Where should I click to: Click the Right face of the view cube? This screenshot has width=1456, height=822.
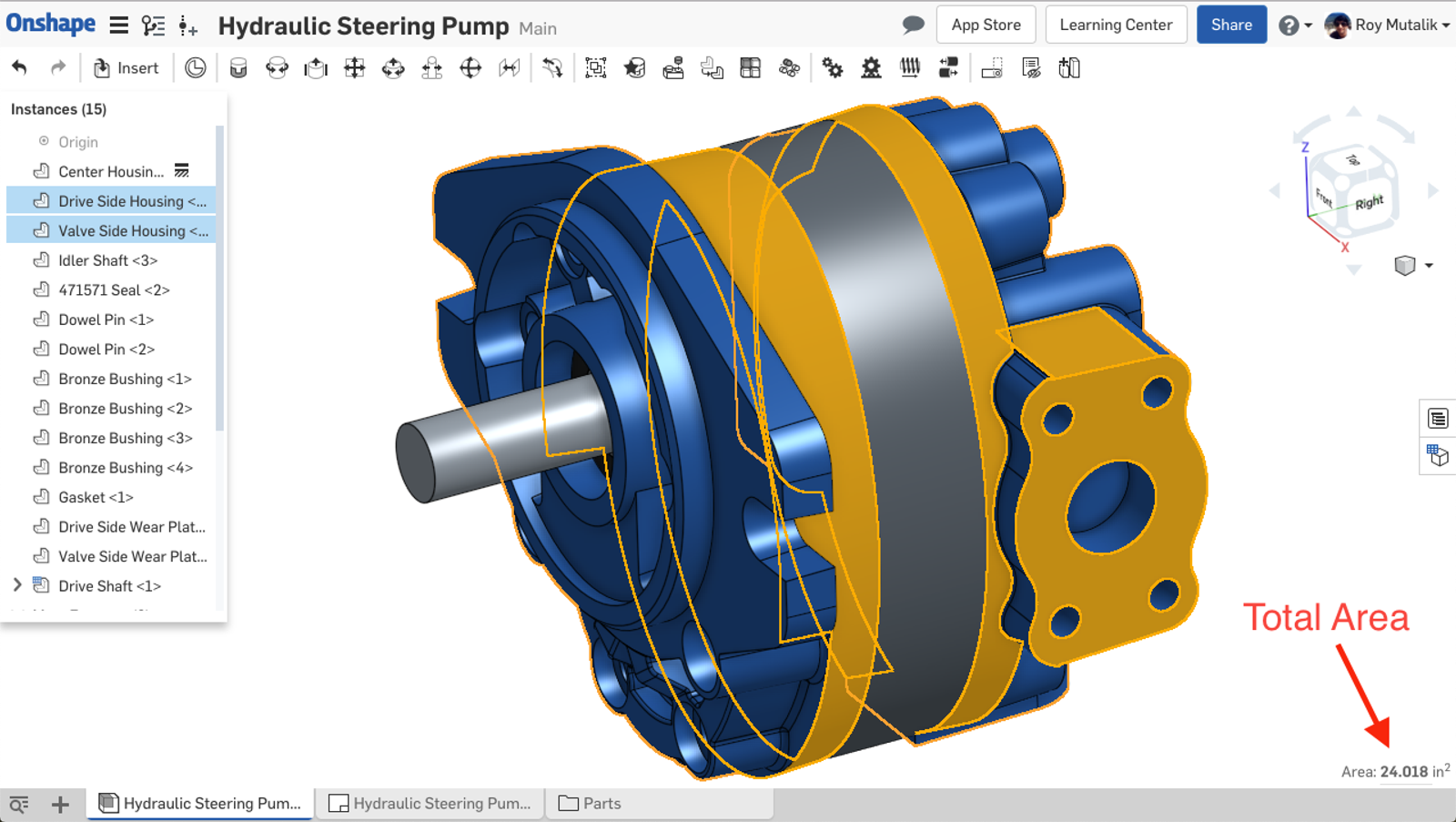[1368, 202]
